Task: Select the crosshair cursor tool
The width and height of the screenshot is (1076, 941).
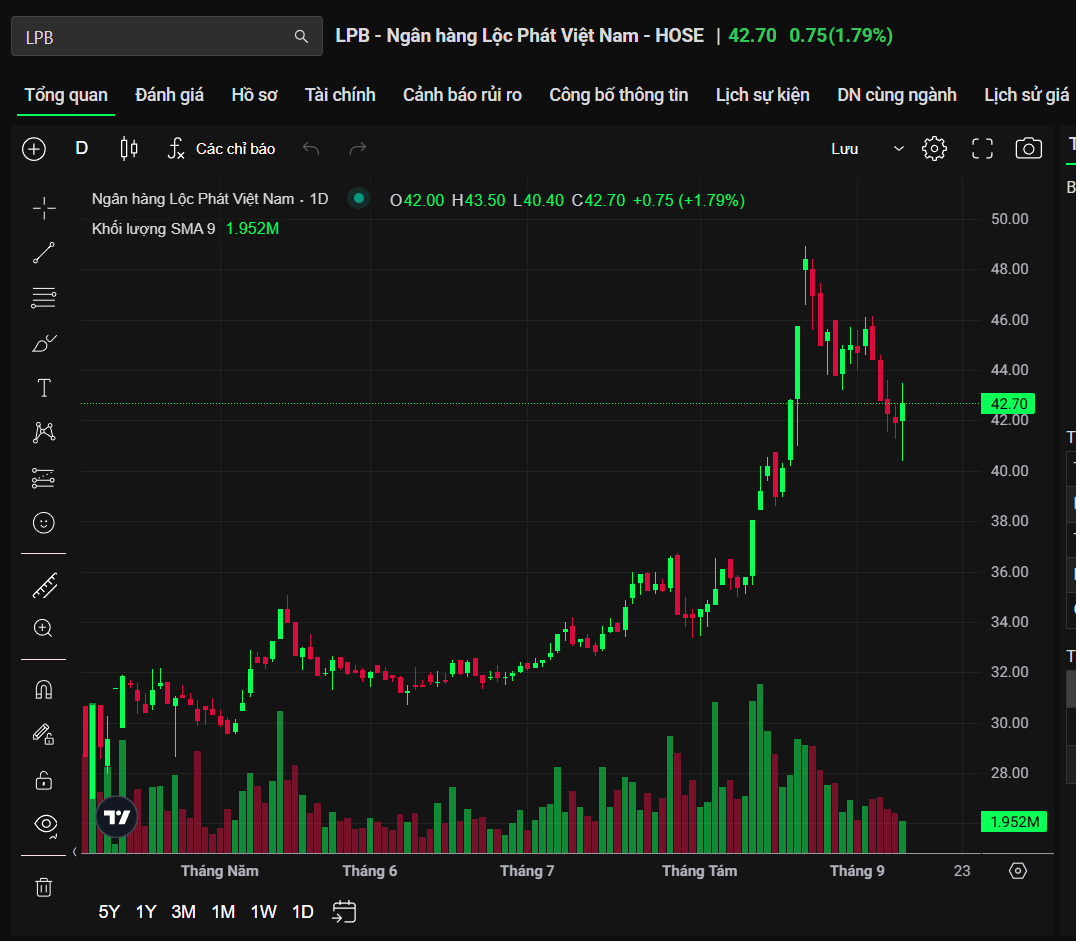Action: pyautogui.click(x=44, y=208)
